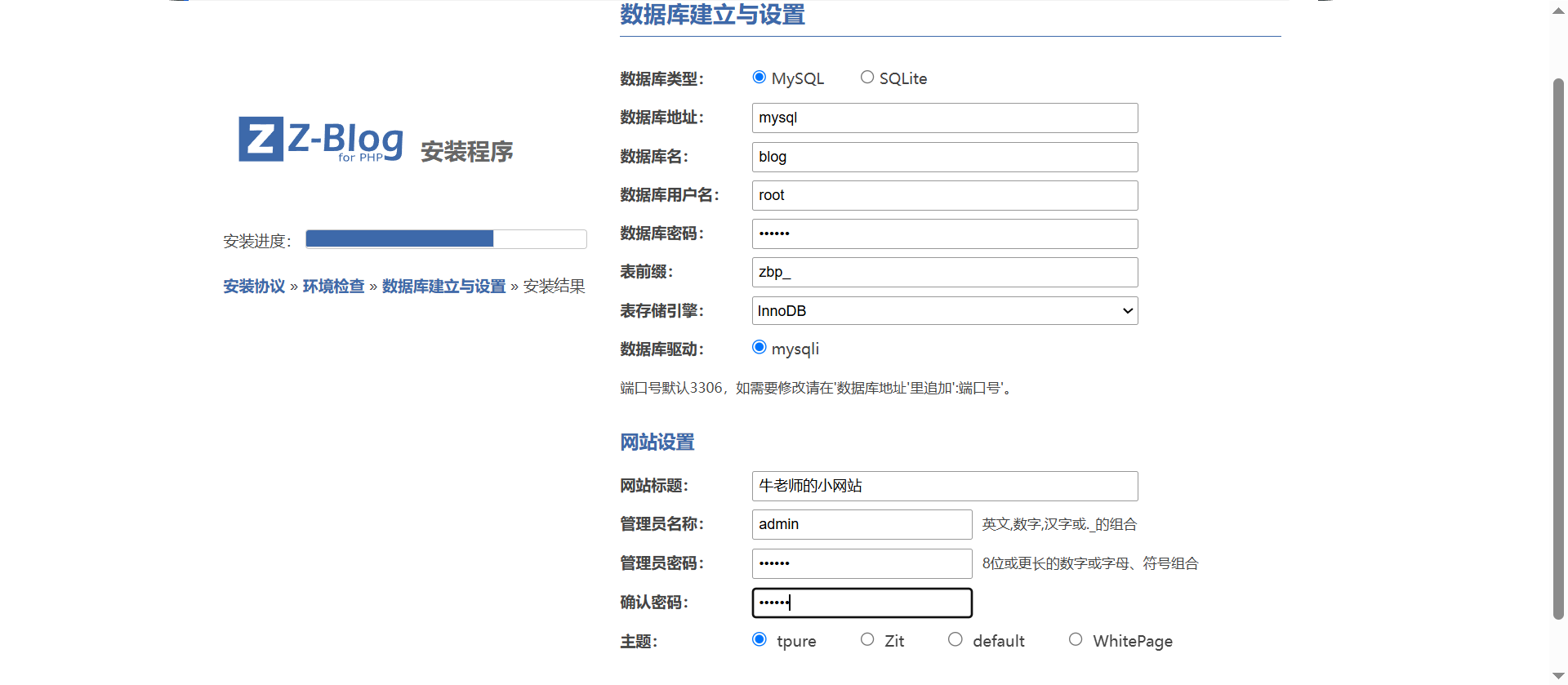Click the 数据库建立与设置 page heading
This screenshot has width=1568, height=685.
pyautogui.click(x=712, y=15)
